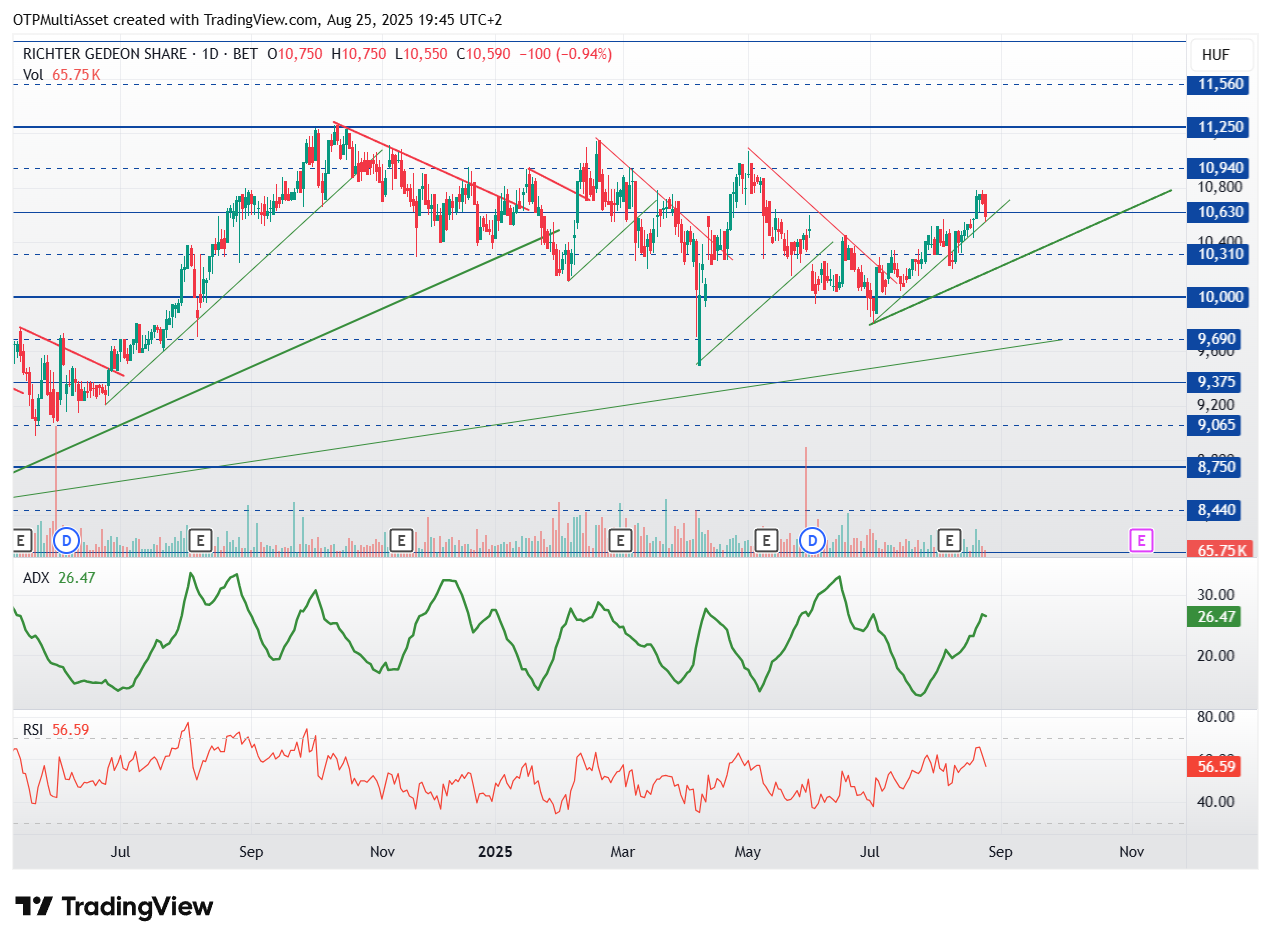Screen dimensions: 1271x944
Task: Open the dividend D marker from 2025
Action: (x=813, y=541)
